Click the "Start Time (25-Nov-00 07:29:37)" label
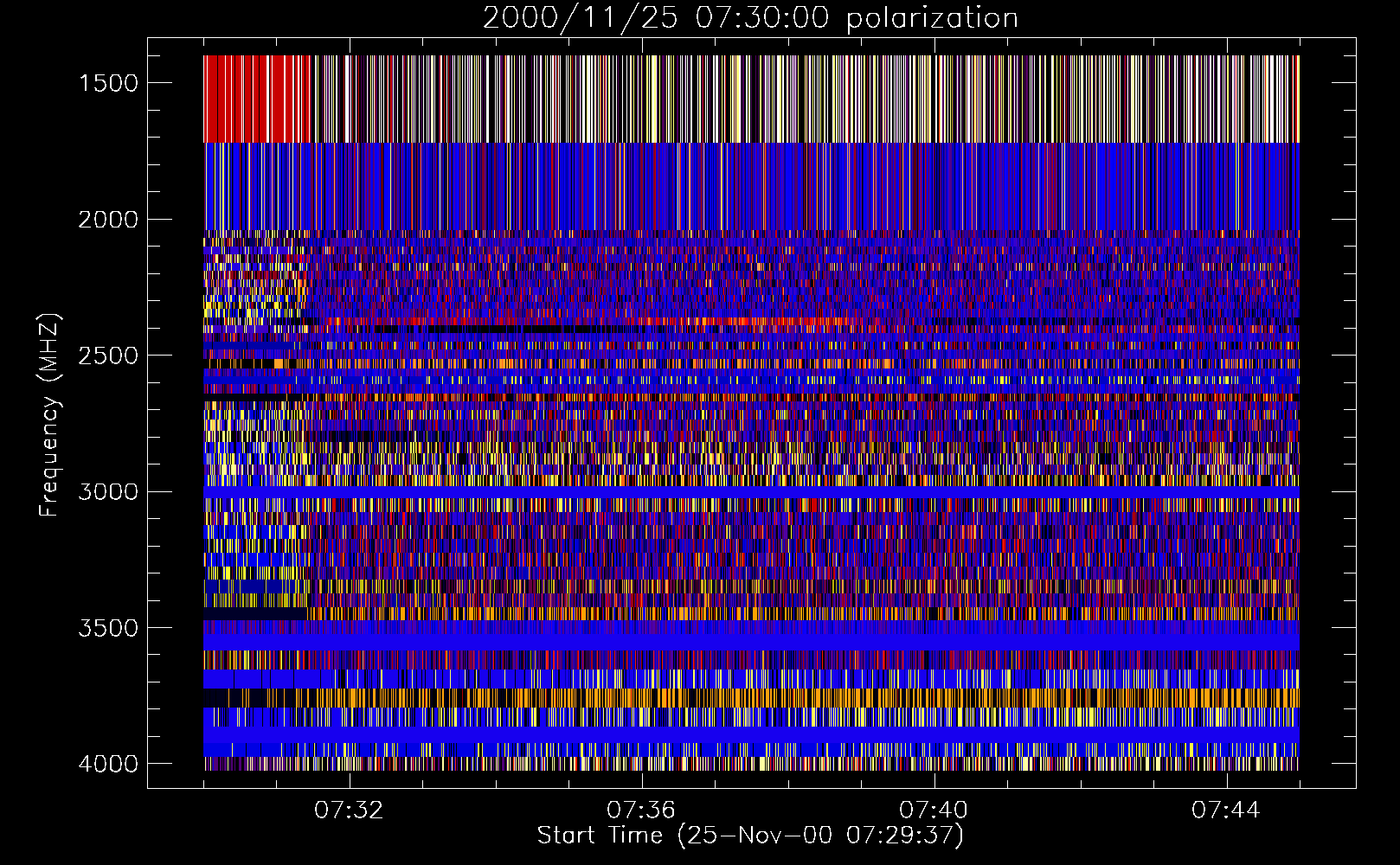 [x=750, y=836]
